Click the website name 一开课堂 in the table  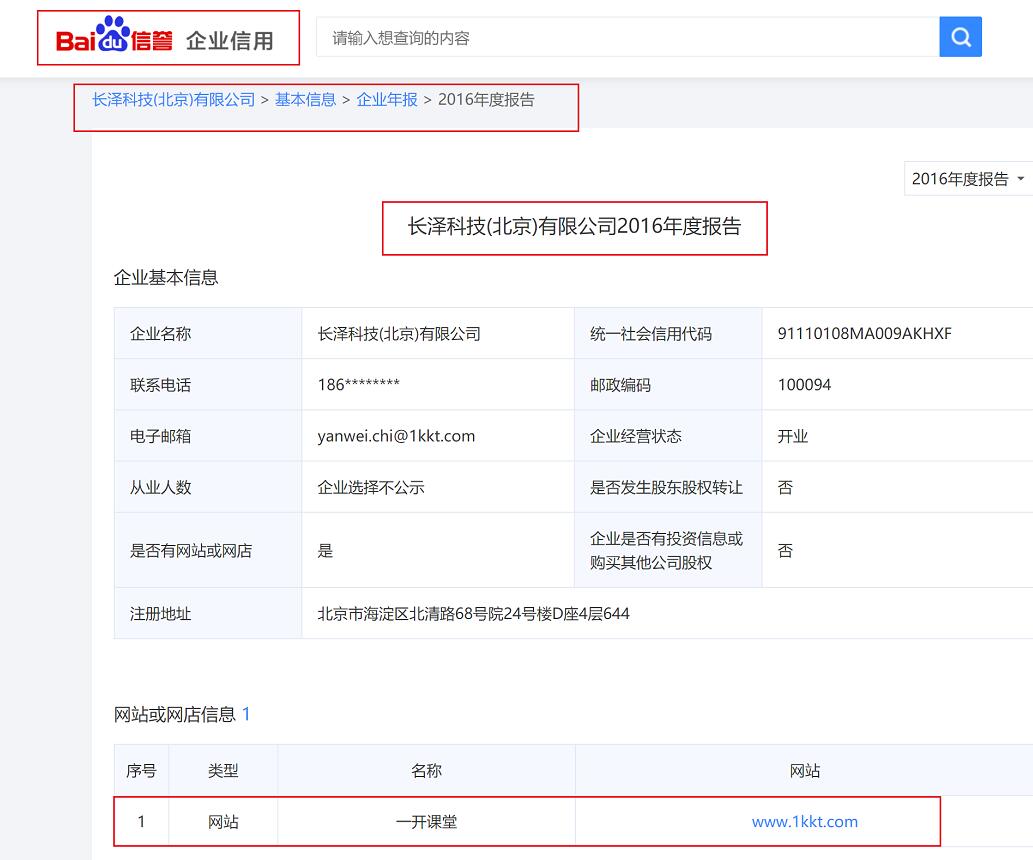click(x=425, y=821)
